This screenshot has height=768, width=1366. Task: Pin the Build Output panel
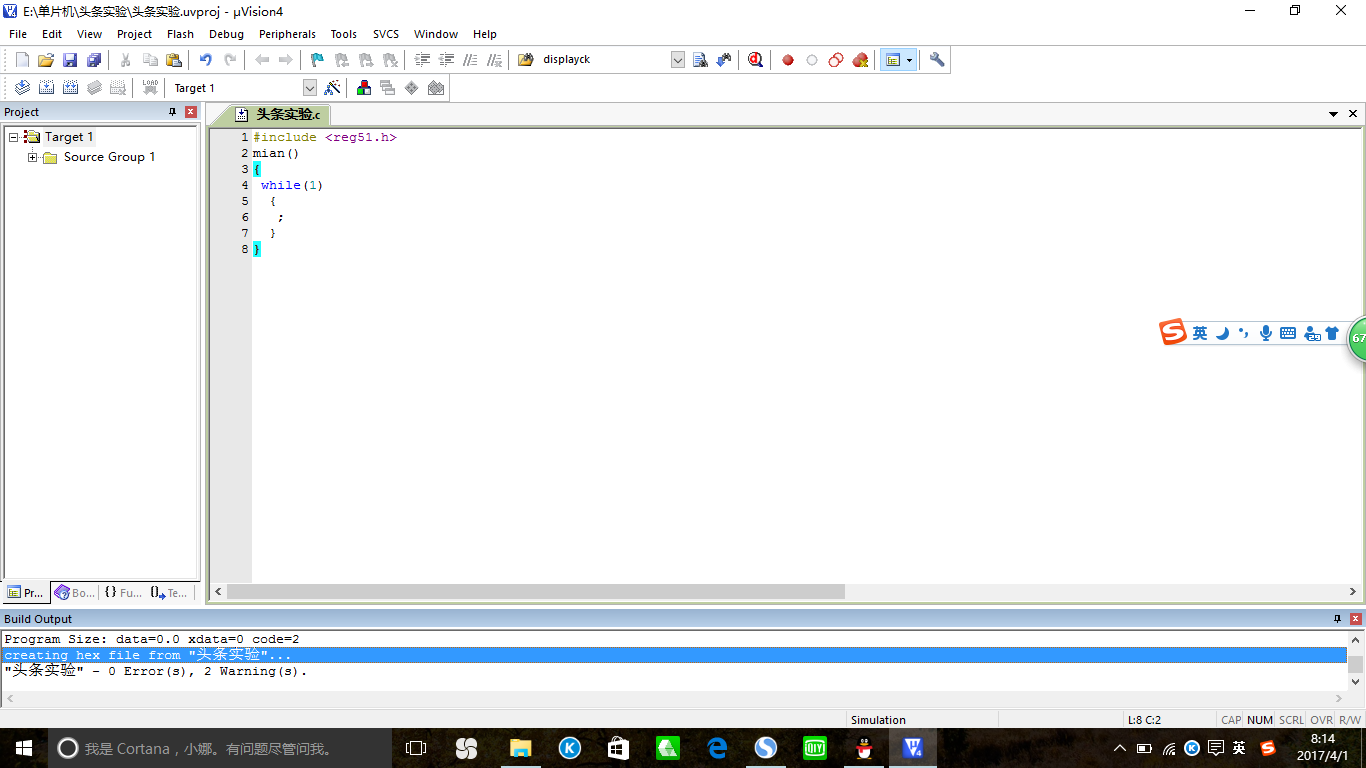(1338, 619)
